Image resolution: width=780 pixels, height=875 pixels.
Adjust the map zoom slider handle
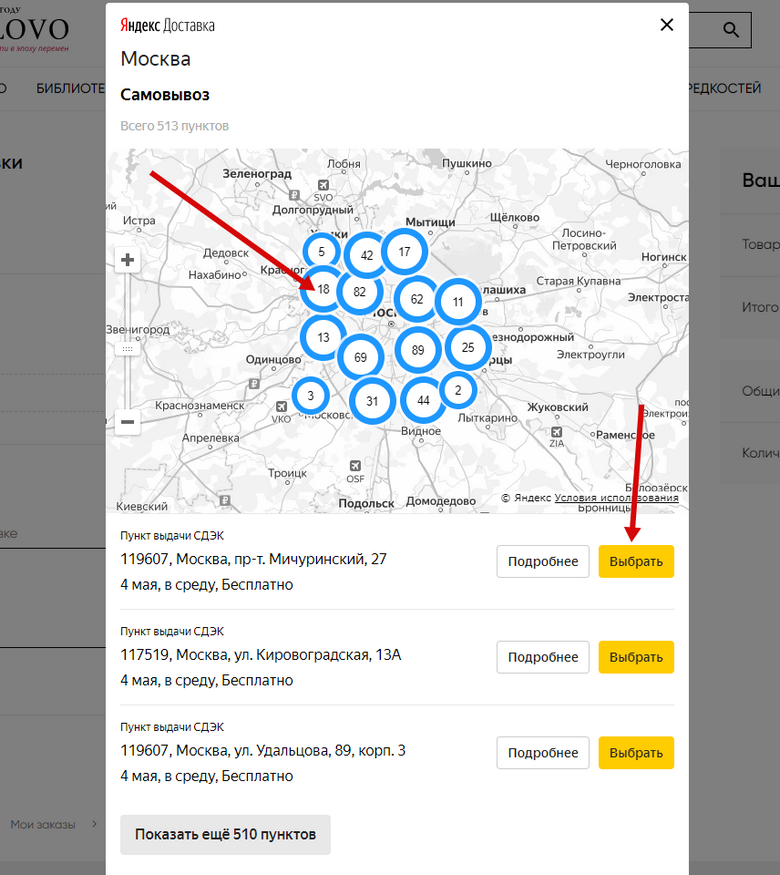pos(127,349)
